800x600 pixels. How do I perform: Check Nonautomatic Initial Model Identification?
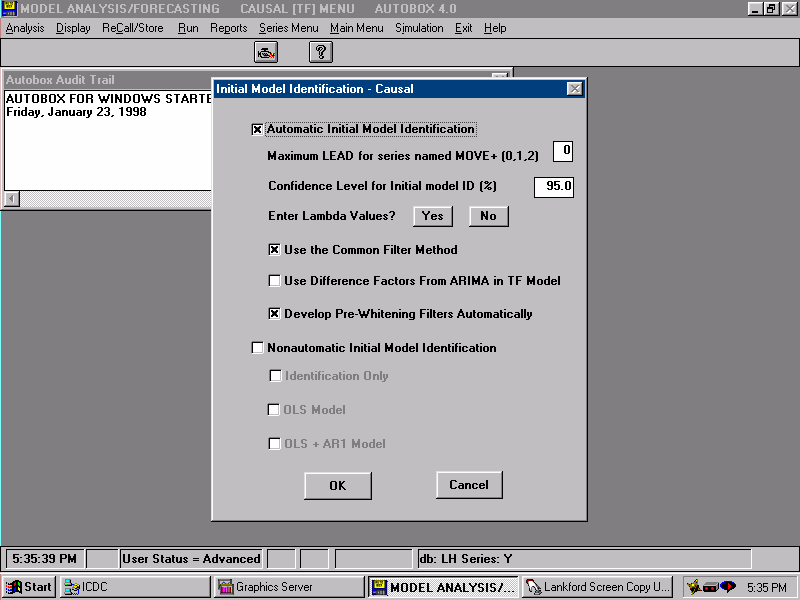(257, 348)
